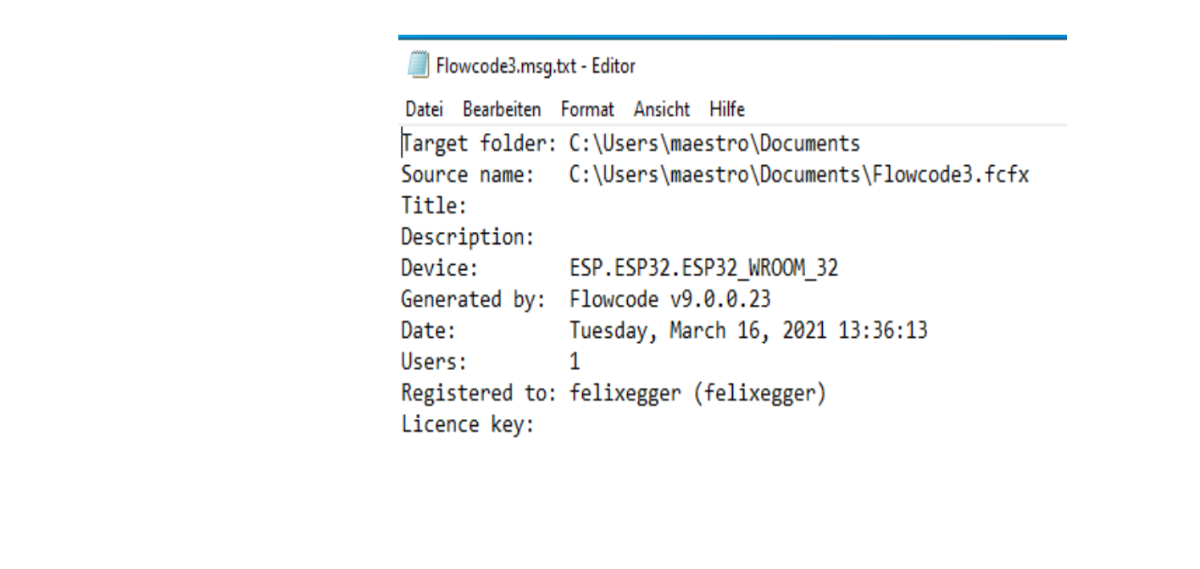1200x569 pixels.
Task: Click the ESP.ESP32.ESP32_WROOM_32 device text
Action: pyautogui.click(x=703, y=268)
